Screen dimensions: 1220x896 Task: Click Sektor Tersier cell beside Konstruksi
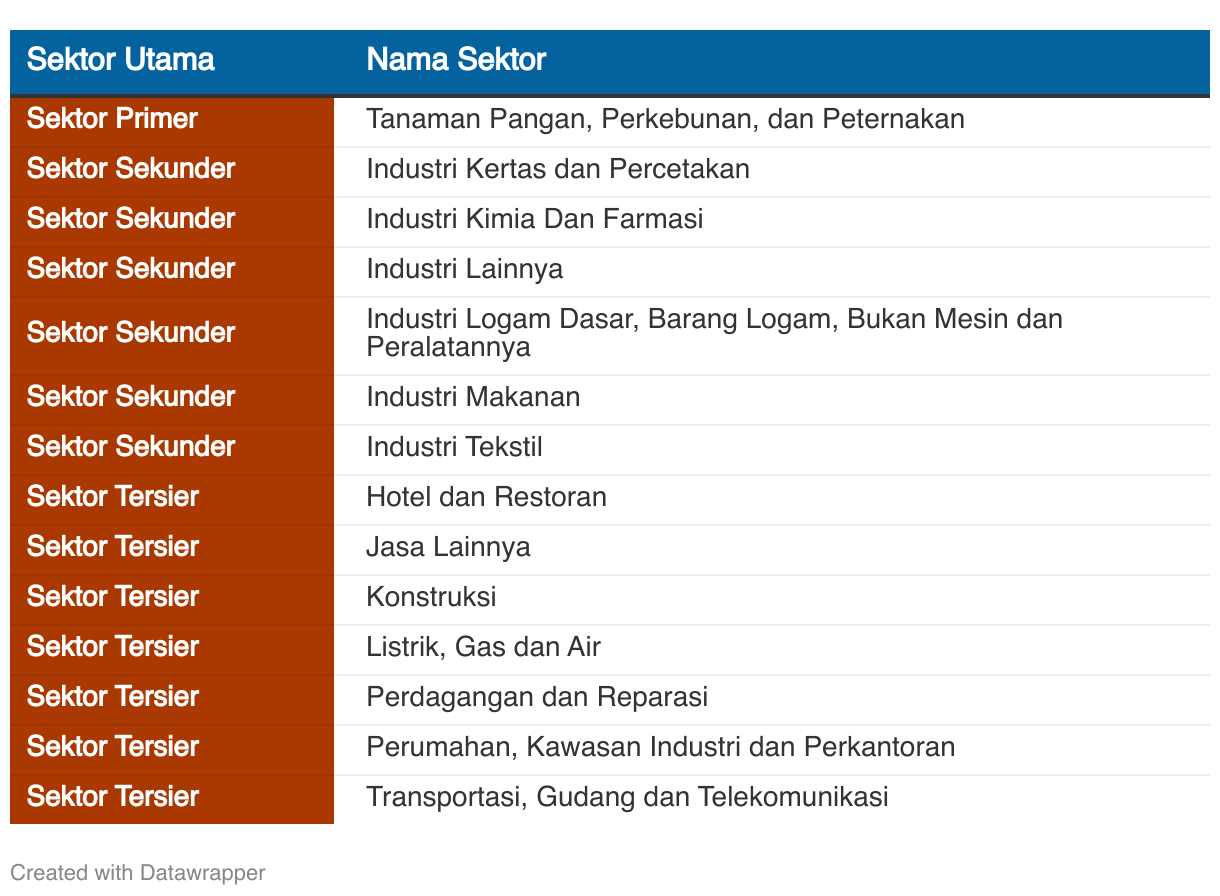(x=172, y=598)
